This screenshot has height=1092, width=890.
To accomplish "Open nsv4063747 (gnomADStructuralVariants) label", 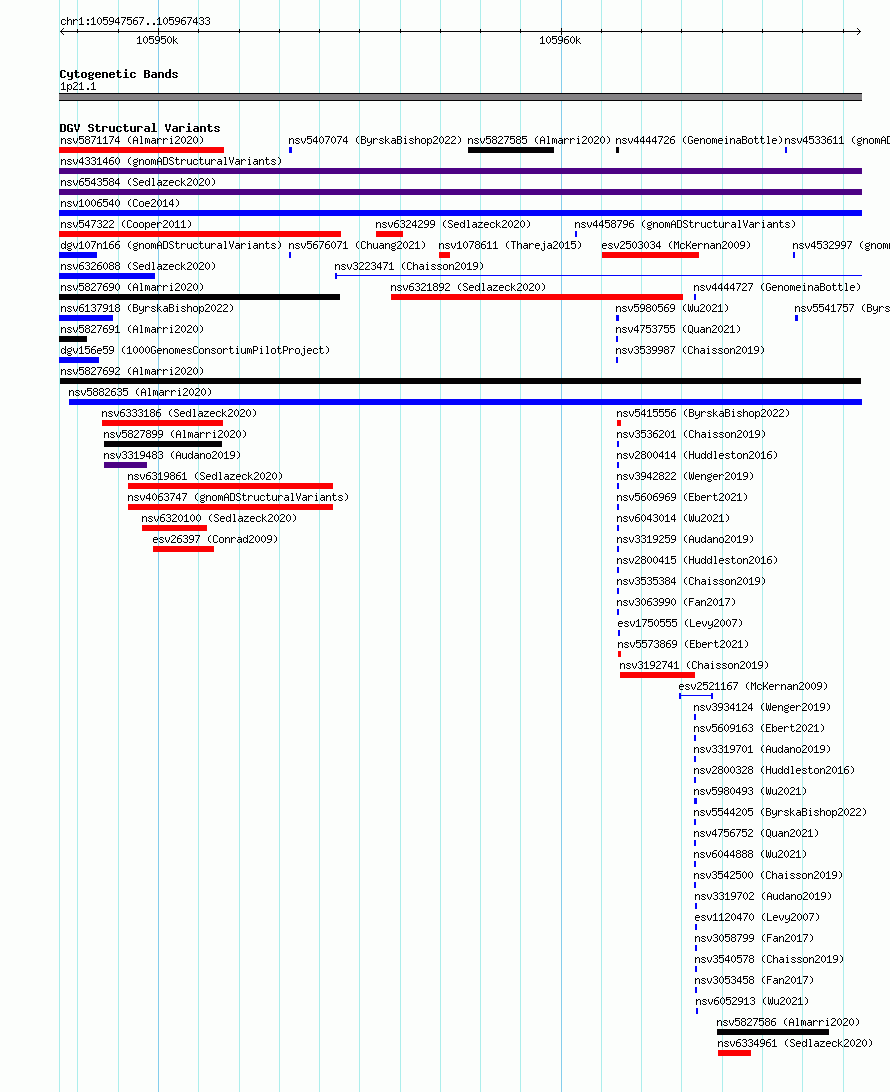I will pos(238,497).
